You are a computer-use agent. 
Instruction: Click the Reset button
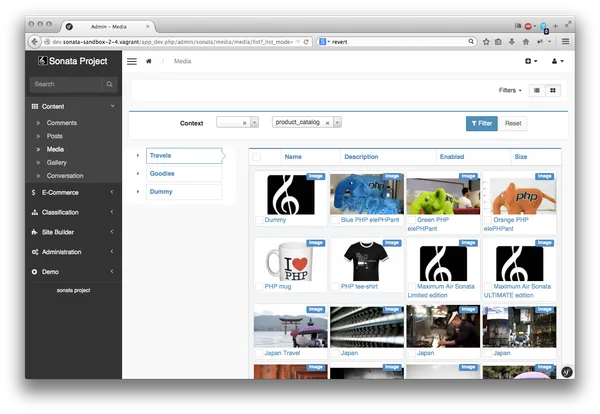click(513, 123)
